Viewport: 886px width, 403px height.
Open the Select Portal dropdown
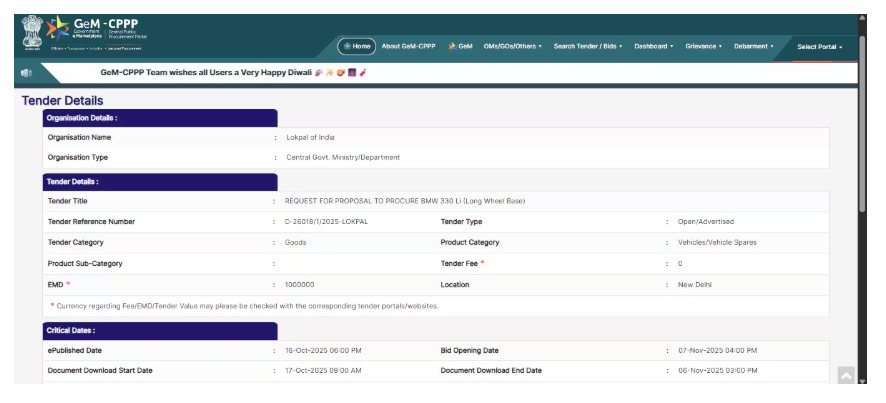pyautogui.click(x=819, y=47)
